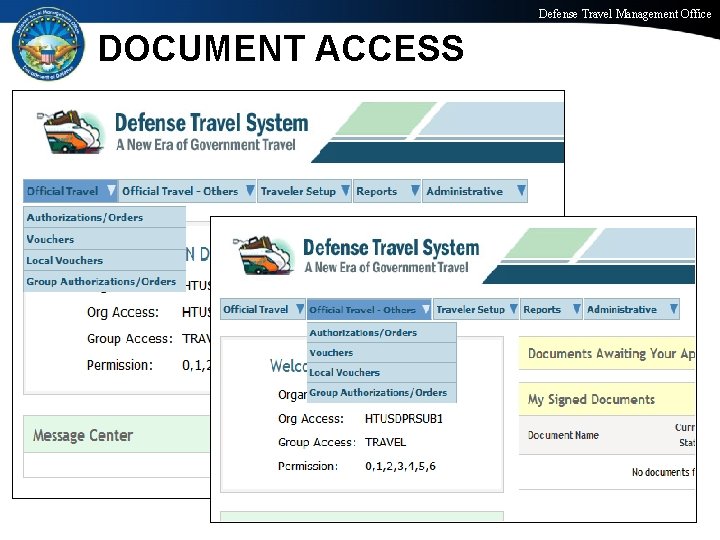
Task: Click Official Travel dropdown arrow in front window
Action: (300, 309)
